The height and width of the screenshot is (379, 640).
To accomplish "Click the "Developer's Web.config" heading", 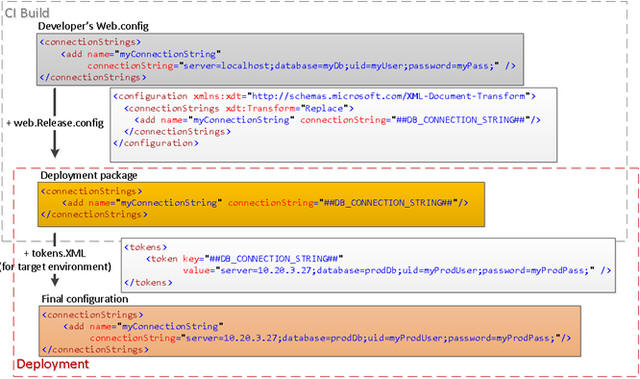I will 93,26.
